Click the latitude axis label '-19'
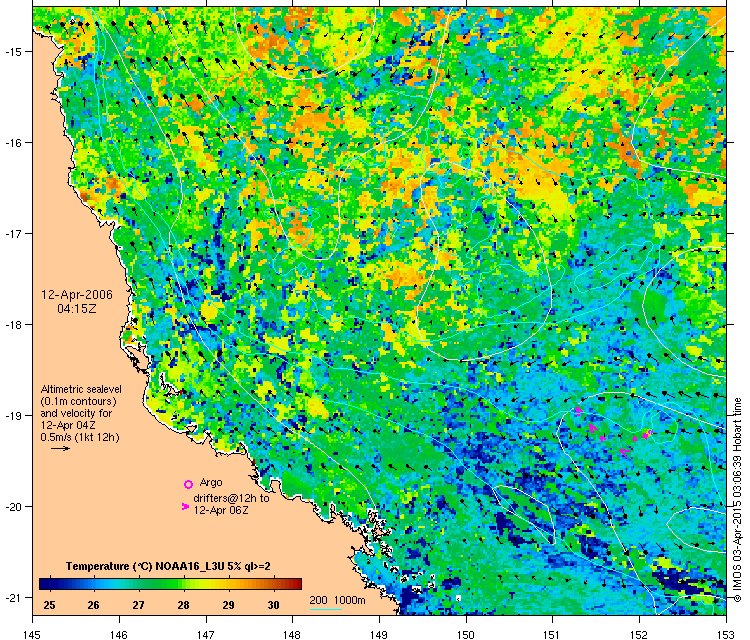This screenshot has width=750, height=640. (12, 415)
